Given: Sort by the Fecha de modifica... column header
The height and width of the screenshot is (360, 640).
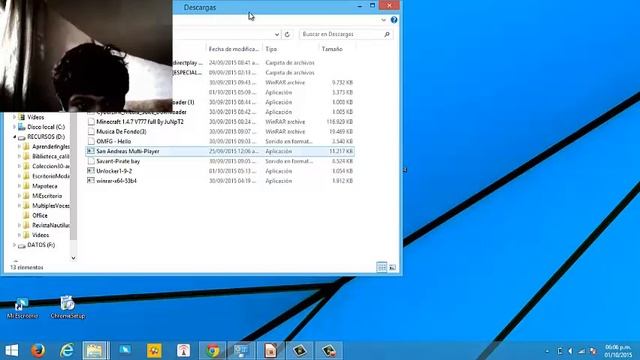Looking at the screenshot, I should pyautogui.click(x=234, y=49).
